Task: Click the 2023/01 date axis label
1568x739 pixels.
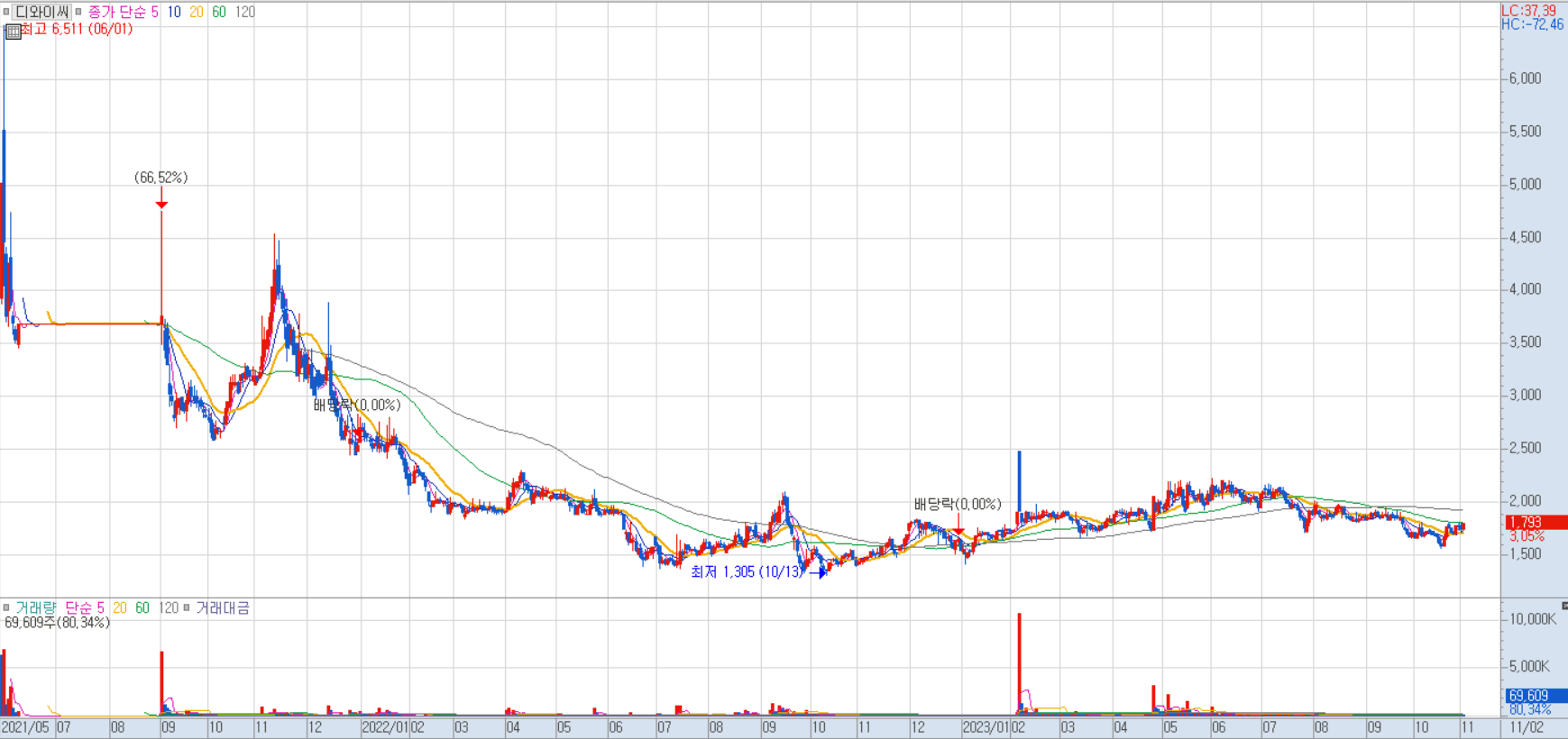Action: 986,727
